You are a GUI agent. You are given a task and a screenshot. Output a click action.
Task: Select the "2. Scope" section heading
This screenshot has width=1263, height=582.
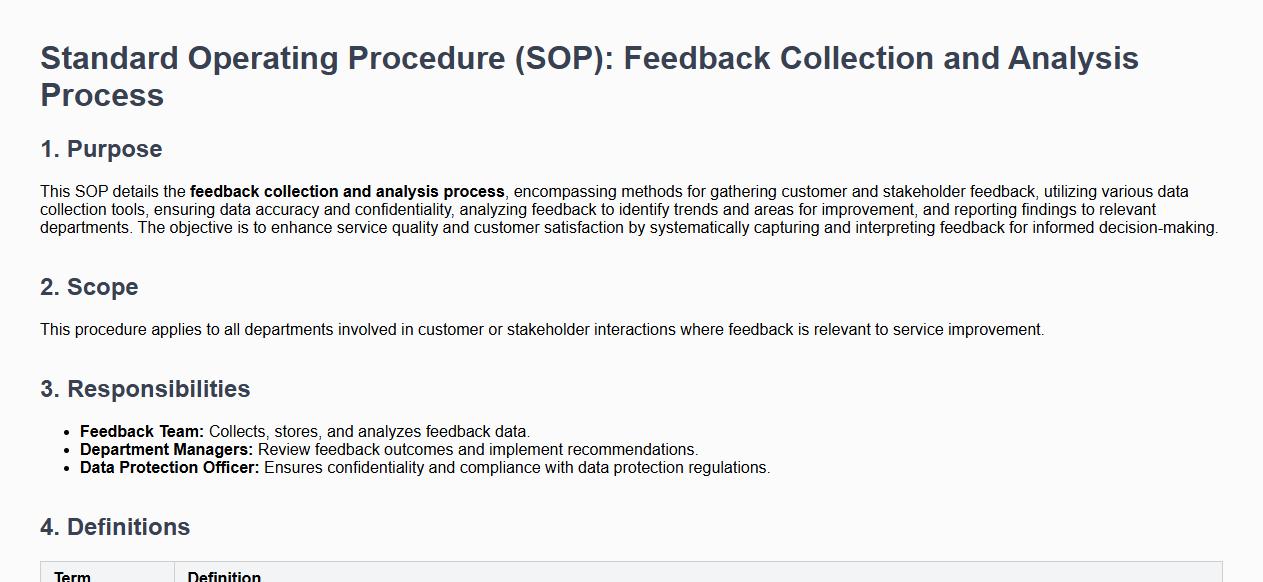point(89,287)
